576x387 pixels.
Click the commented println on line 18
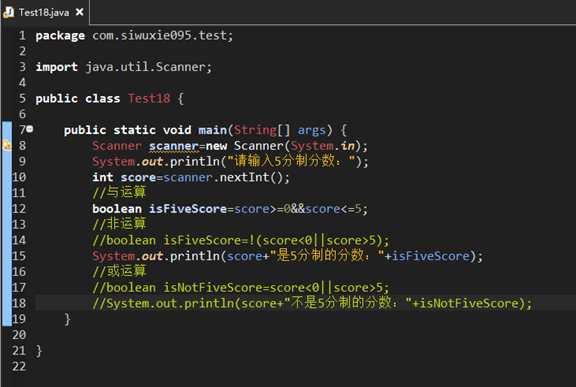[312, 303]
